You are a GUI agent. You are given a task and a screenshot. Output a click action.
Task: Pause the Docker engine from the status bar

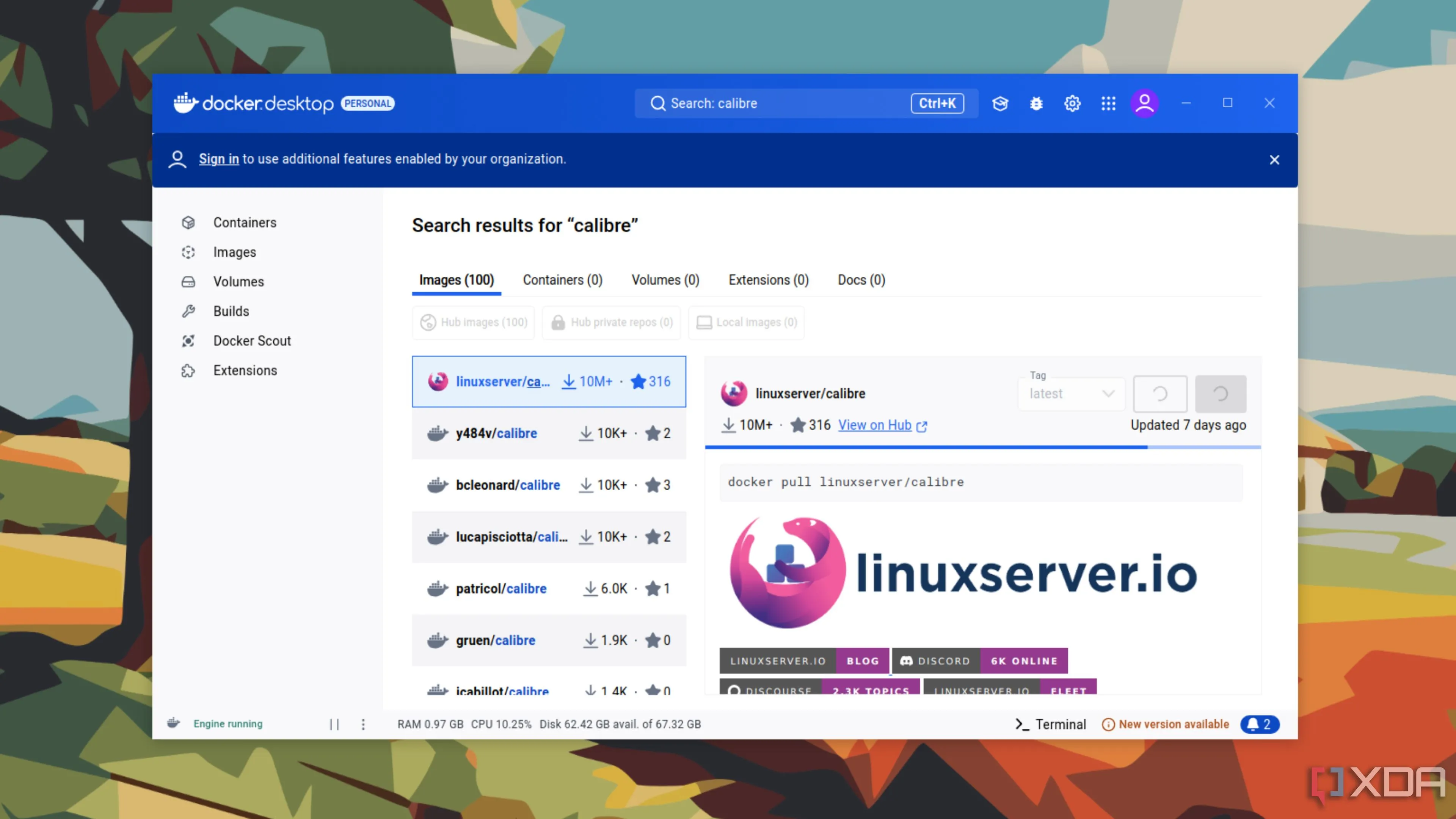pos(334,724)
